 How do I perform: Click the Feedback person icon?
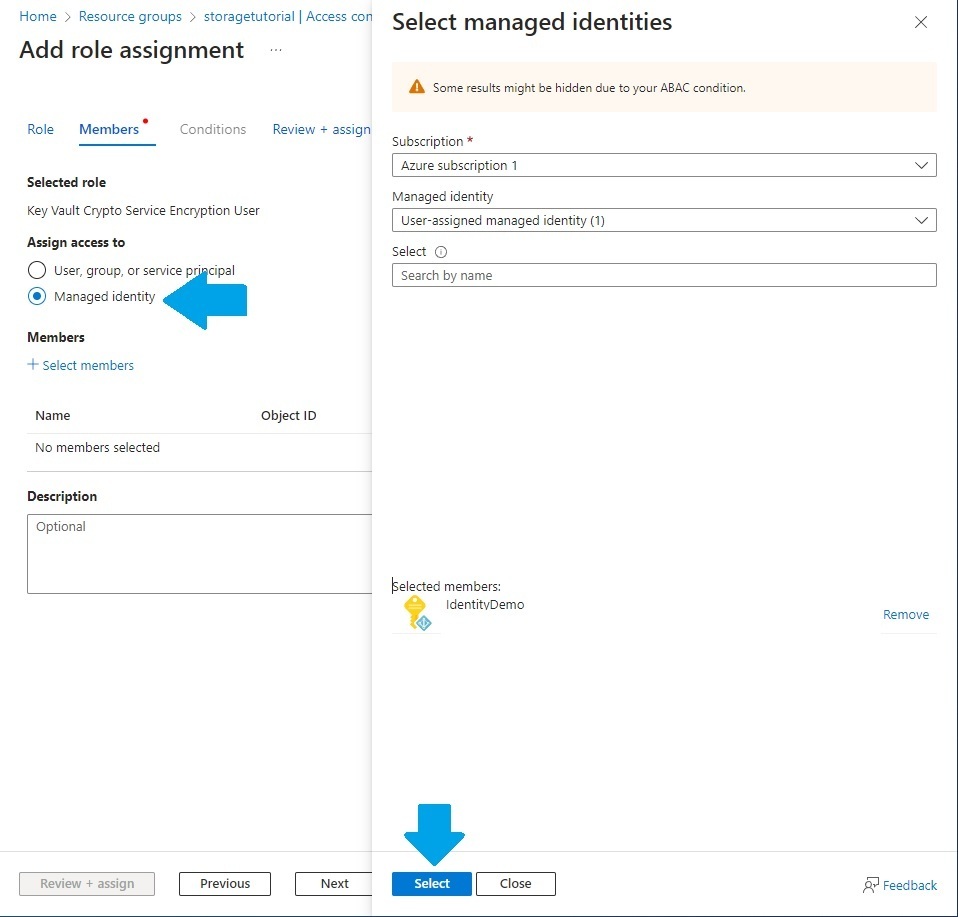(870, 885)
